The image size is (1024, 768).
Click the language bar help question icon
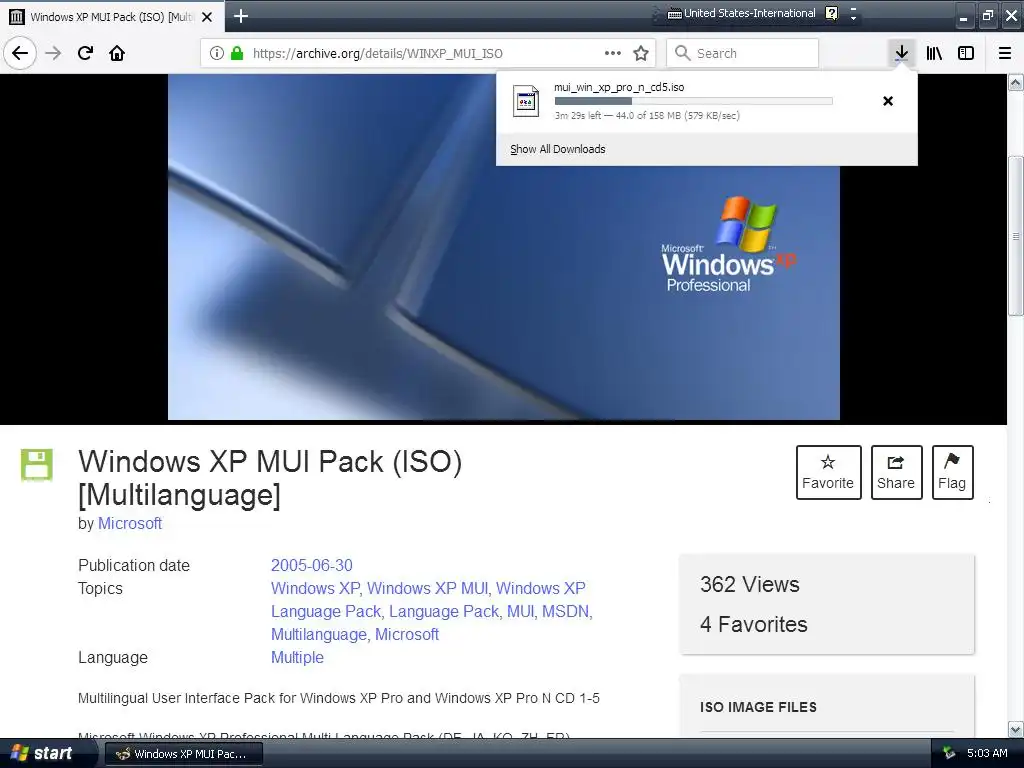(831, 13)
